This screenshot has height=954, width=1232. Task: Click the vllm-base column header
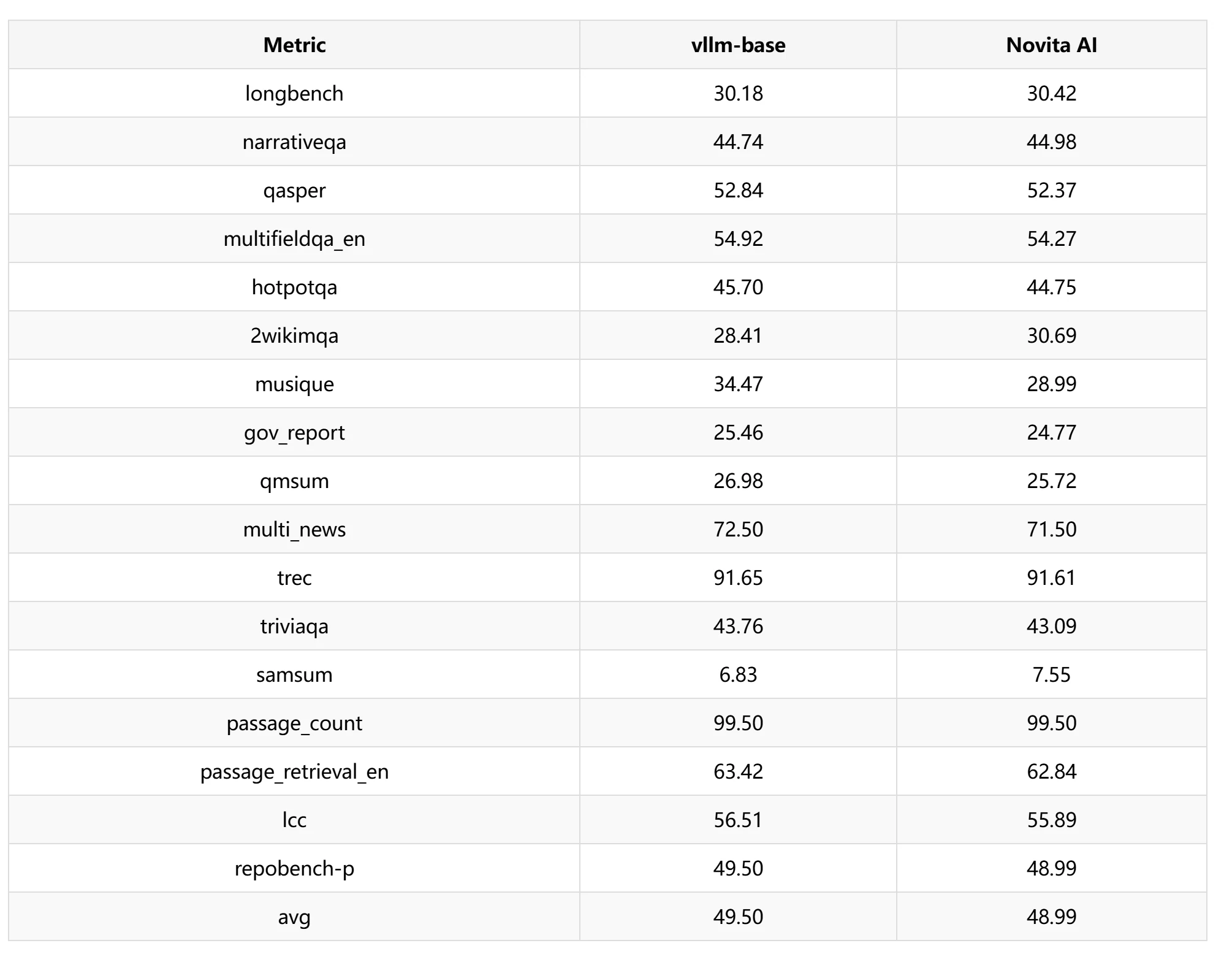[738, 45]
